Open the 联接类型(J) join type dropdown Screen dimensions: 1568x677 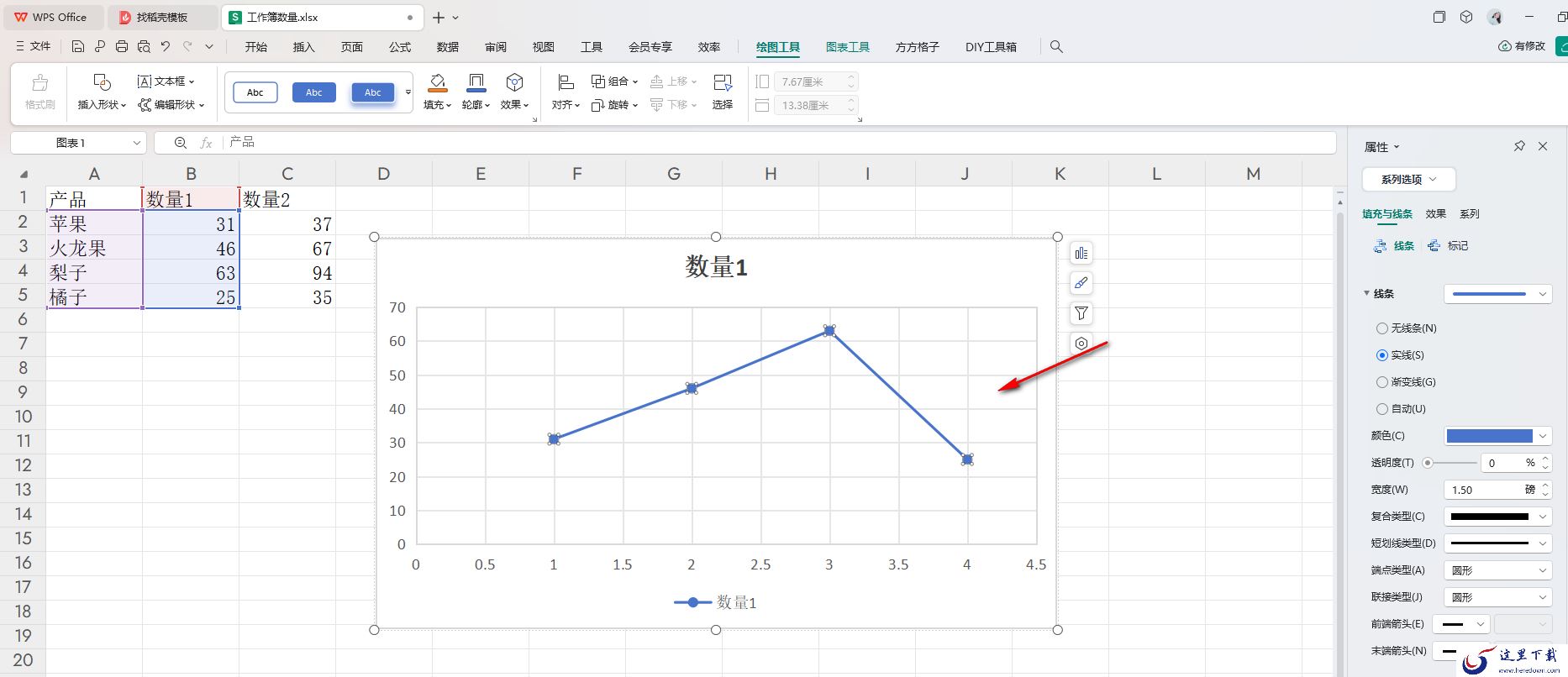coord(1497,597)
